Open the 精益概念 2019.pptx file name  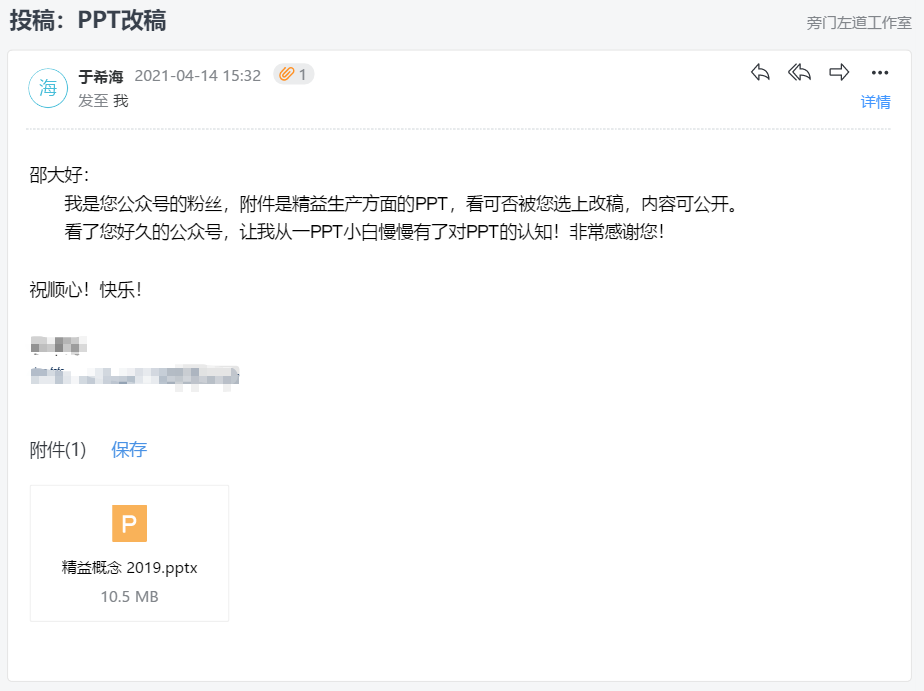click(x=130, y=567)
